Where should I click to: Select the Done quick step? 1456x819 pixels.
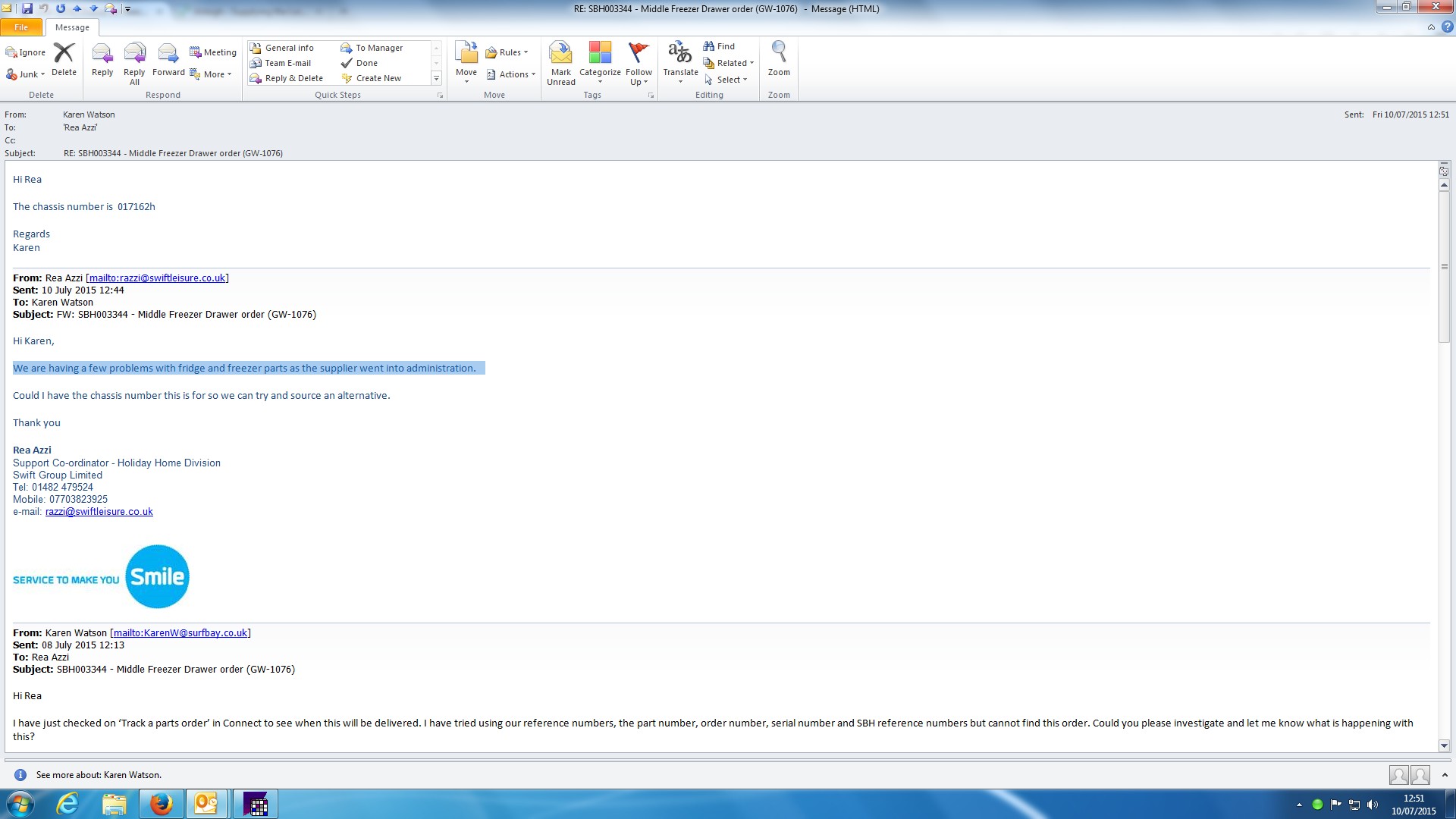[366, 63]
